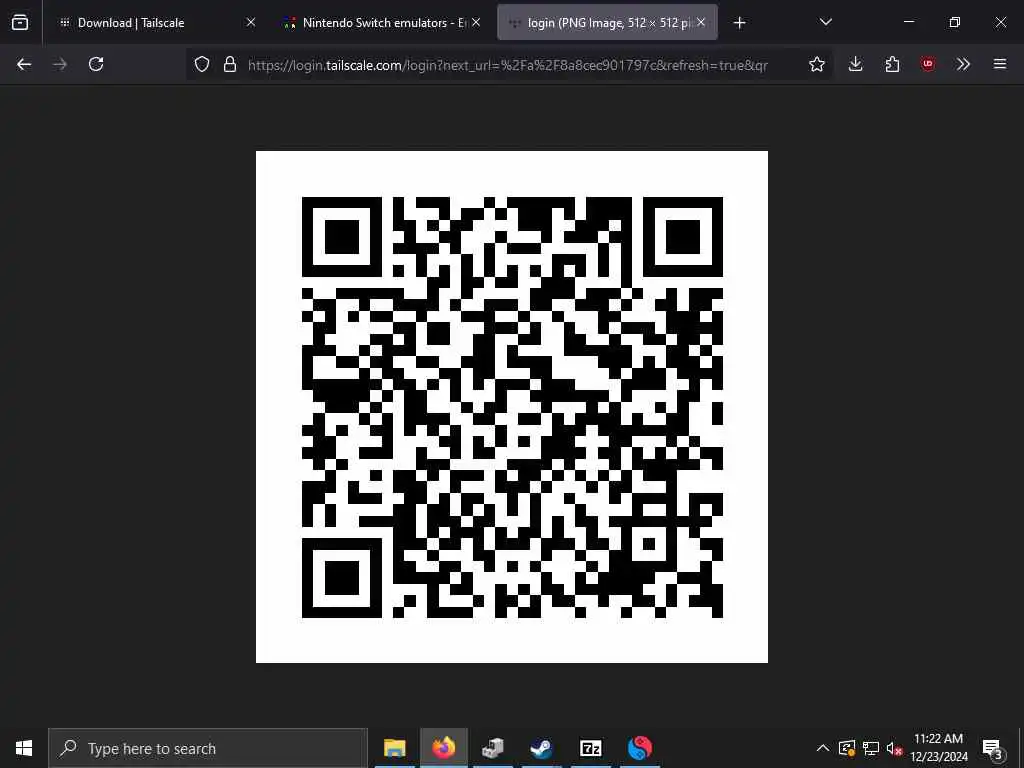Go back to the previous page
Screen dimensions: 1024x768
[x=24, y=64]
